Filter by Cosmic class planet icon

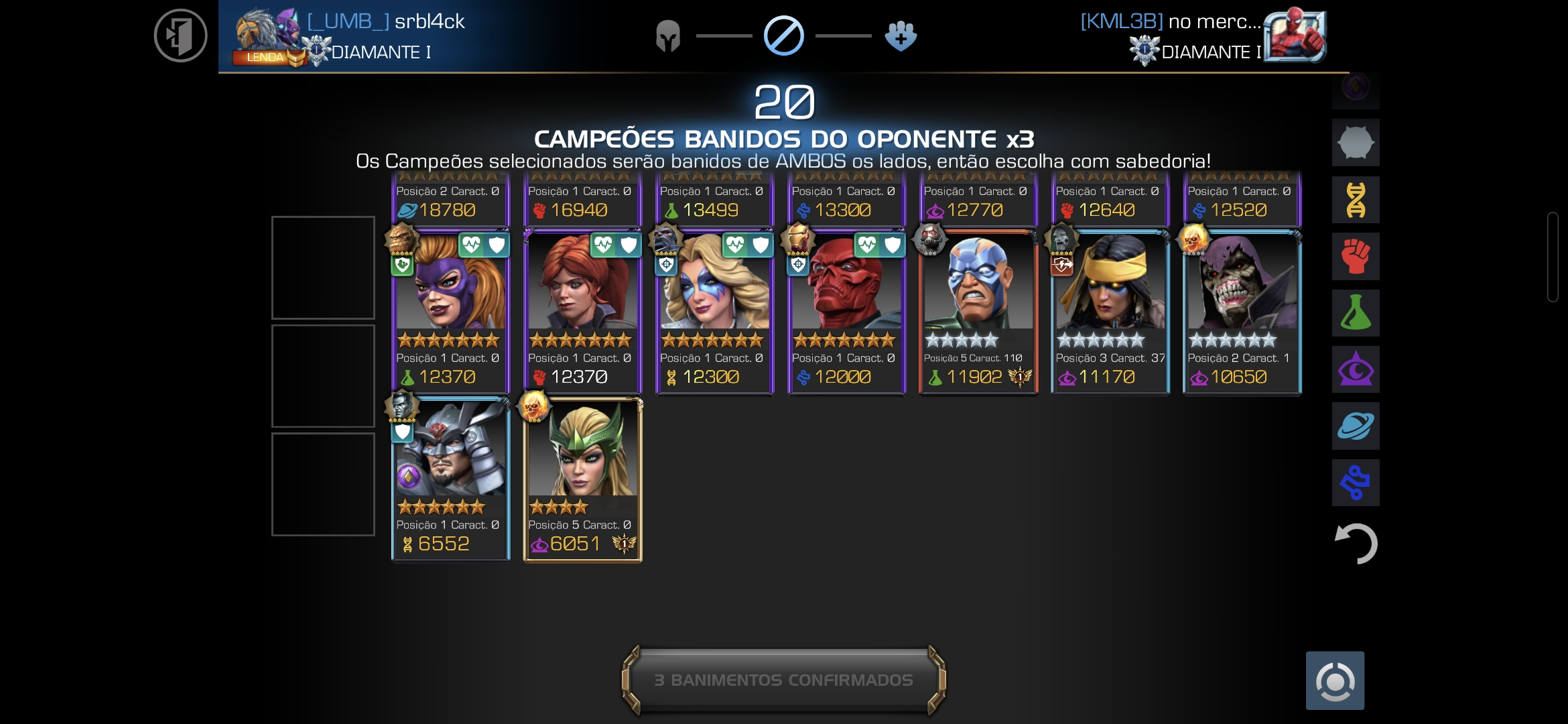click(1356, 426)
